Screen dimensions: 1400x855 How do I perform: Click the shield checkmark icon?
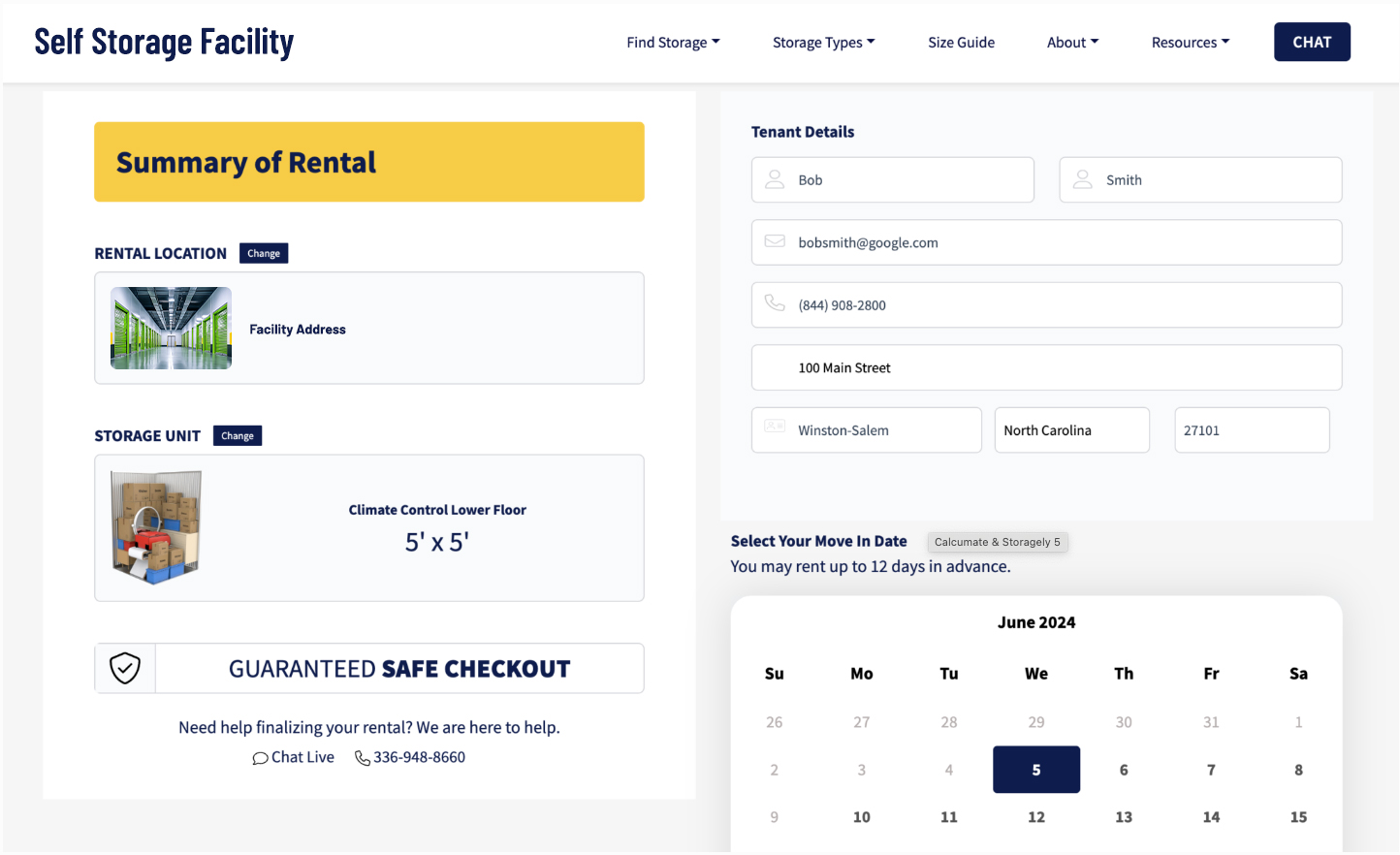click(125, 668)
